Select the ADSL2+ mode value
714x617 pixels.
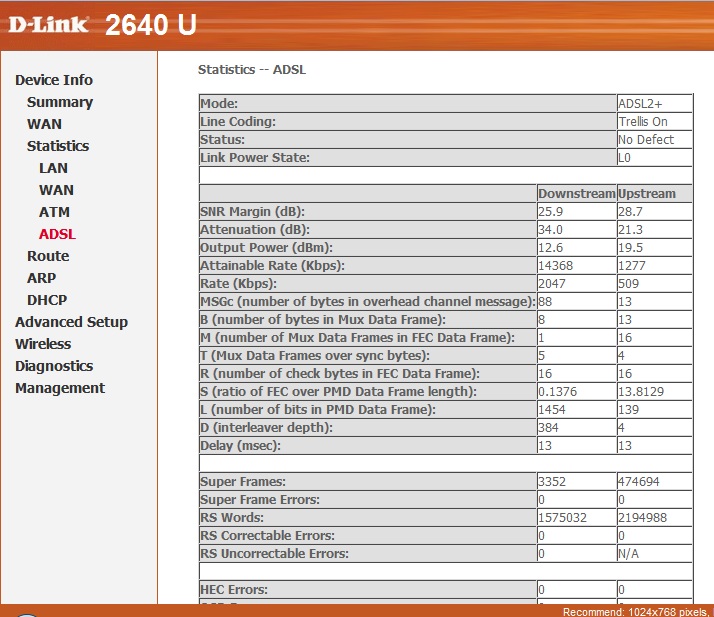coord(640,104)
